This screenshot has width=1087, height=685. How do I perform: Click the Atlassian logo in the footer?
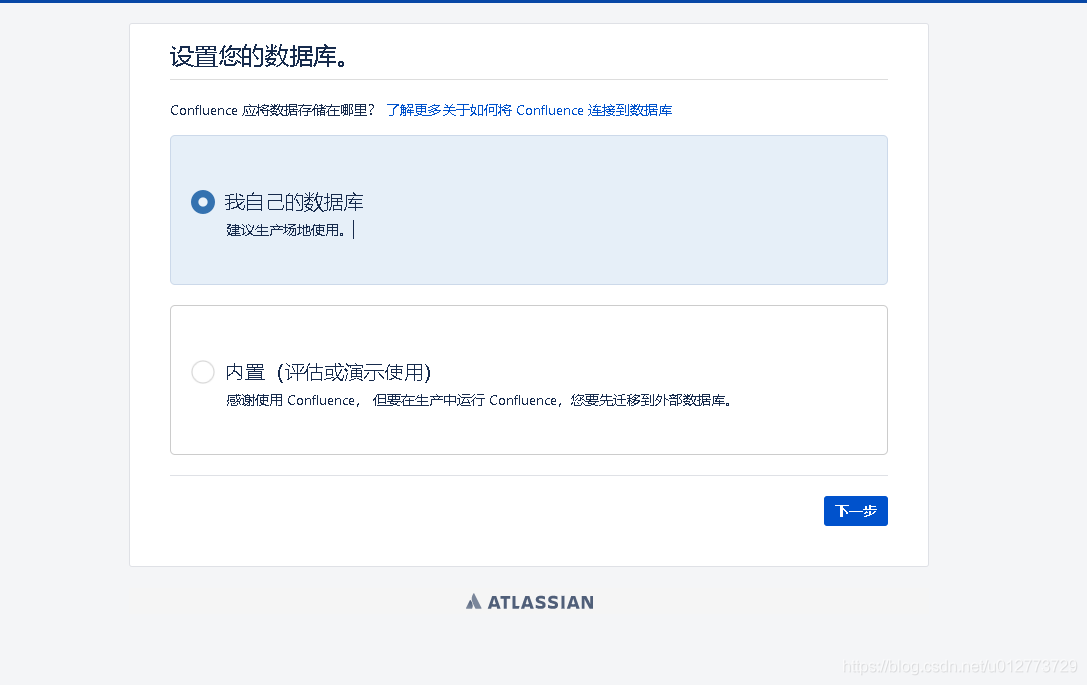(x=530, y=602)
